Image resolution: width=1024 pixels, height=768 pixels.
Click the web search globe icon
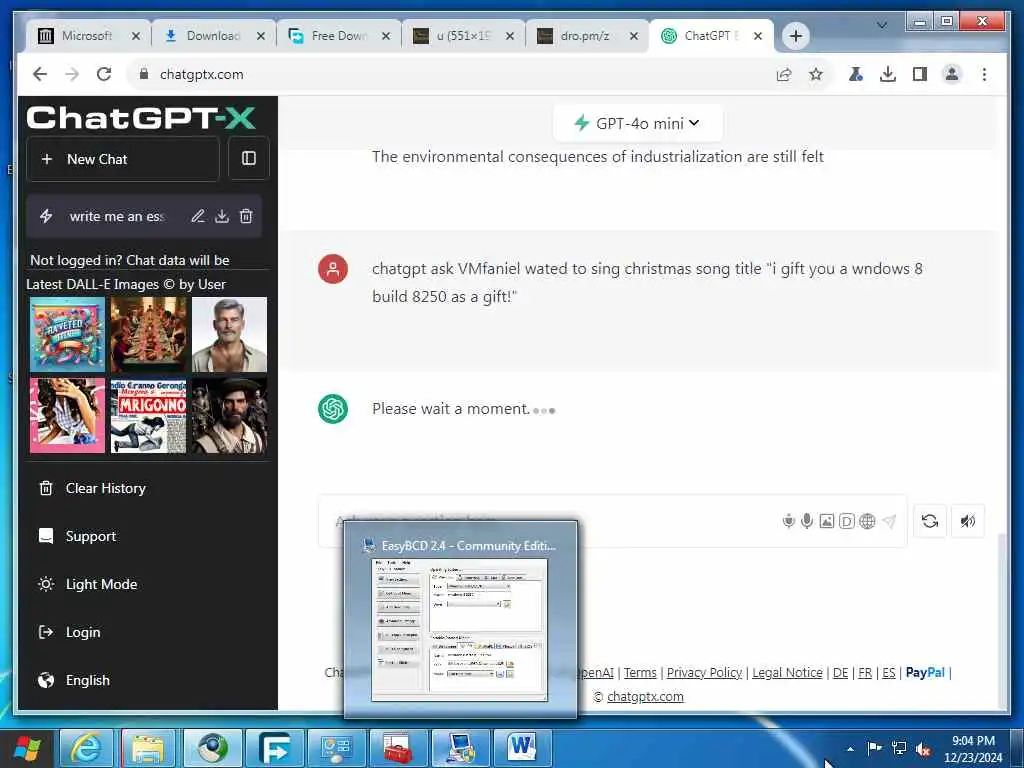click(867, 521)
